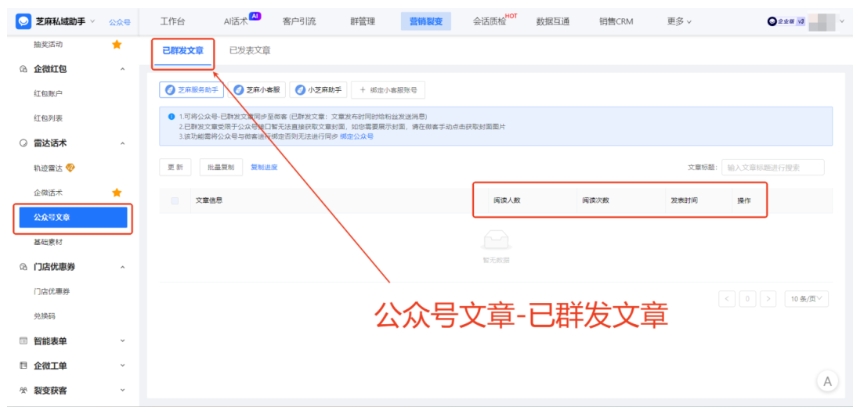Click the article title search field
Image resolution: width=864 pixels, height=414 pixels.
(773, 168)
